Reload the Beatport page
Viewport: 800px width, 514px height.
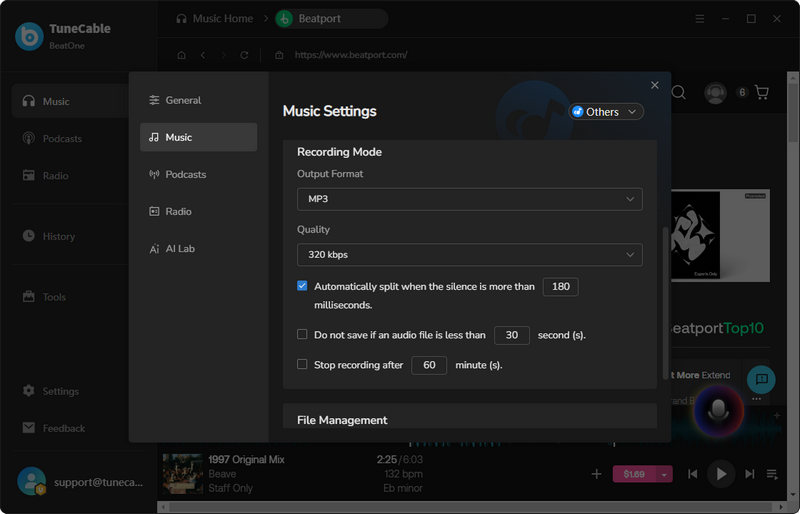click(x=244, y=55)
